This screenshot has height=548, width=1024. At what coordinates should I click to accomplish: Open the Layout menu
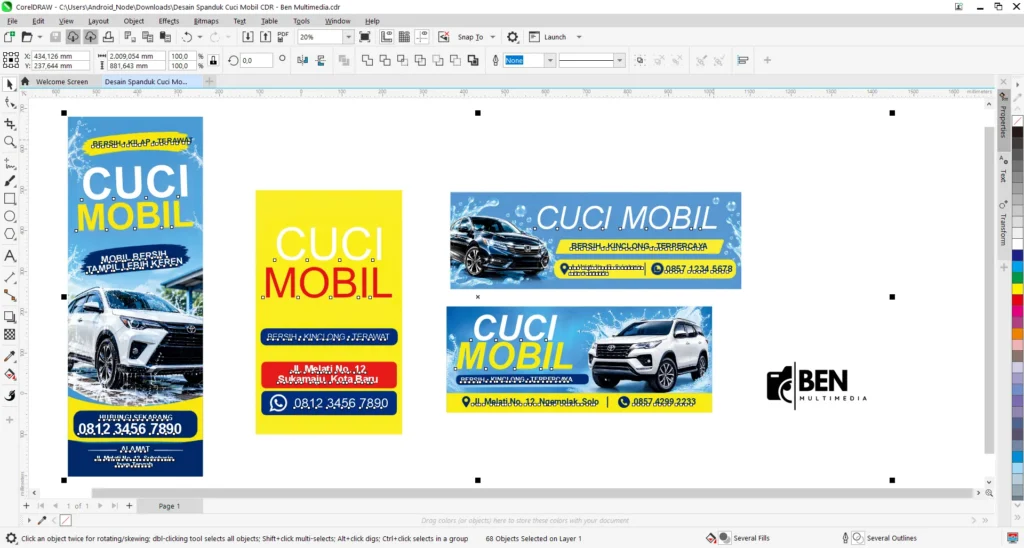pyautogui.click(x=99, y=21)
